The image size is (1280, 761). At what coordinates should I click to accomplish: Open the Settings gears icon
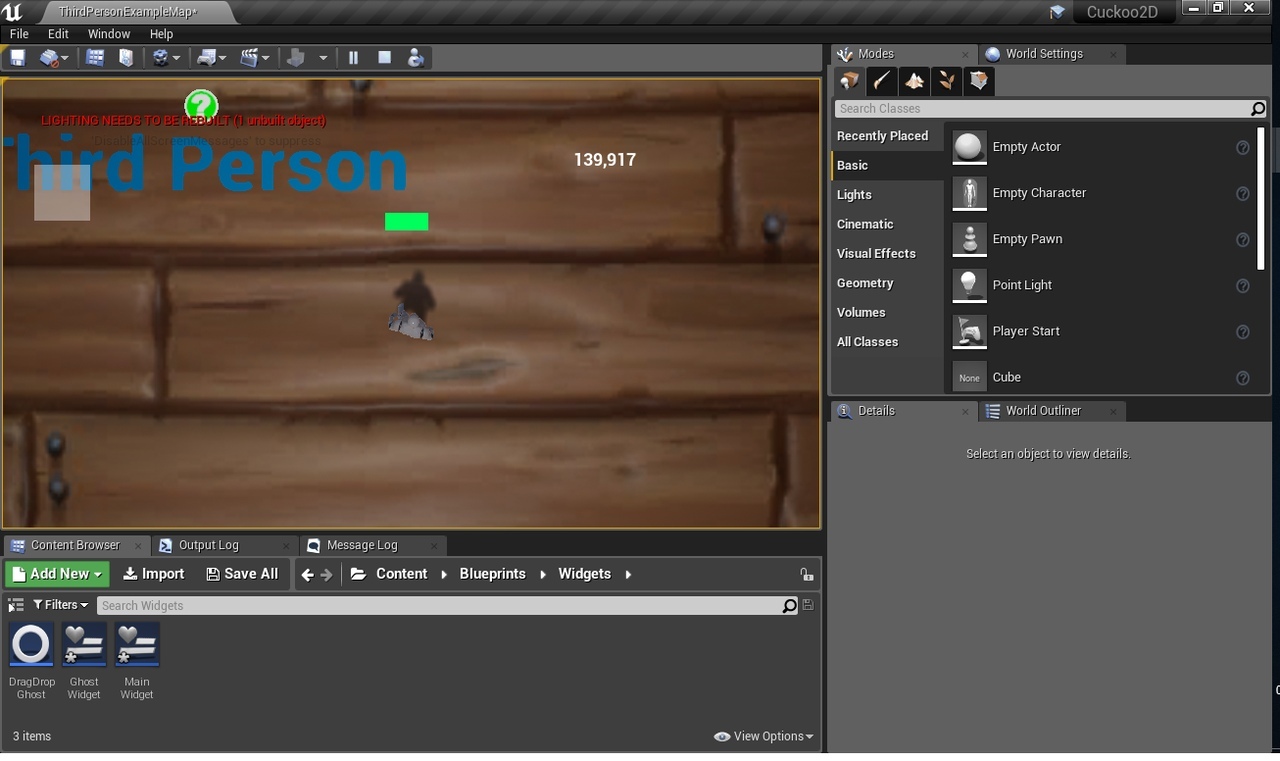[160, 58]
